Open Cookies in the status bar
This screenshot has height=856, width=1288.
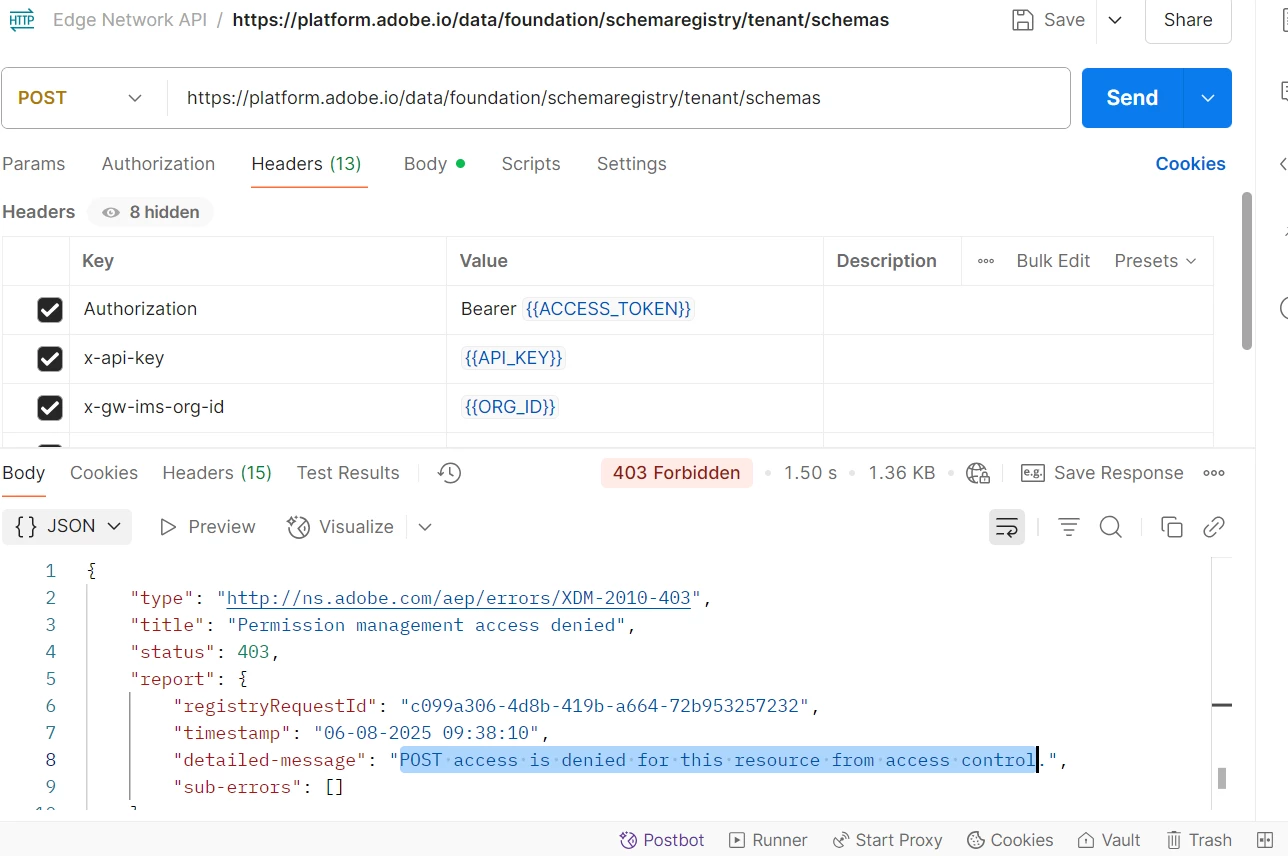click(1010, 840)
